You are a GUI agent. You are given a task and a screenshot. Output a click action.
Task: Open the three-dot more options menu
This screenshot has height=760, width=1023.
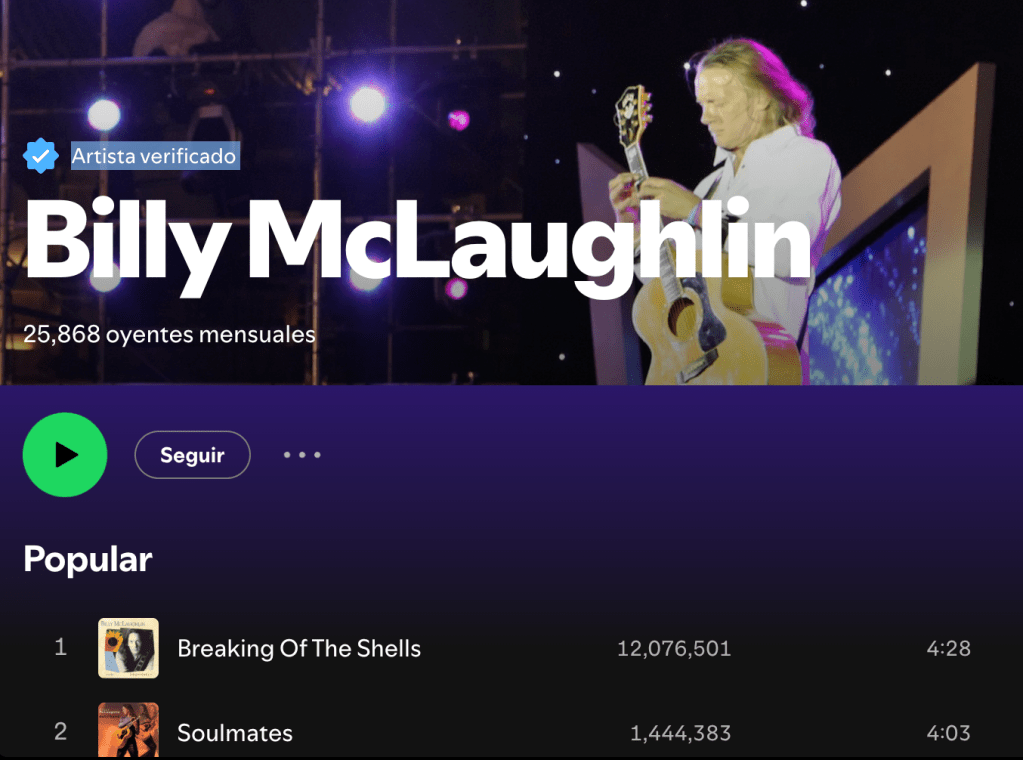[x=302, y=455]
